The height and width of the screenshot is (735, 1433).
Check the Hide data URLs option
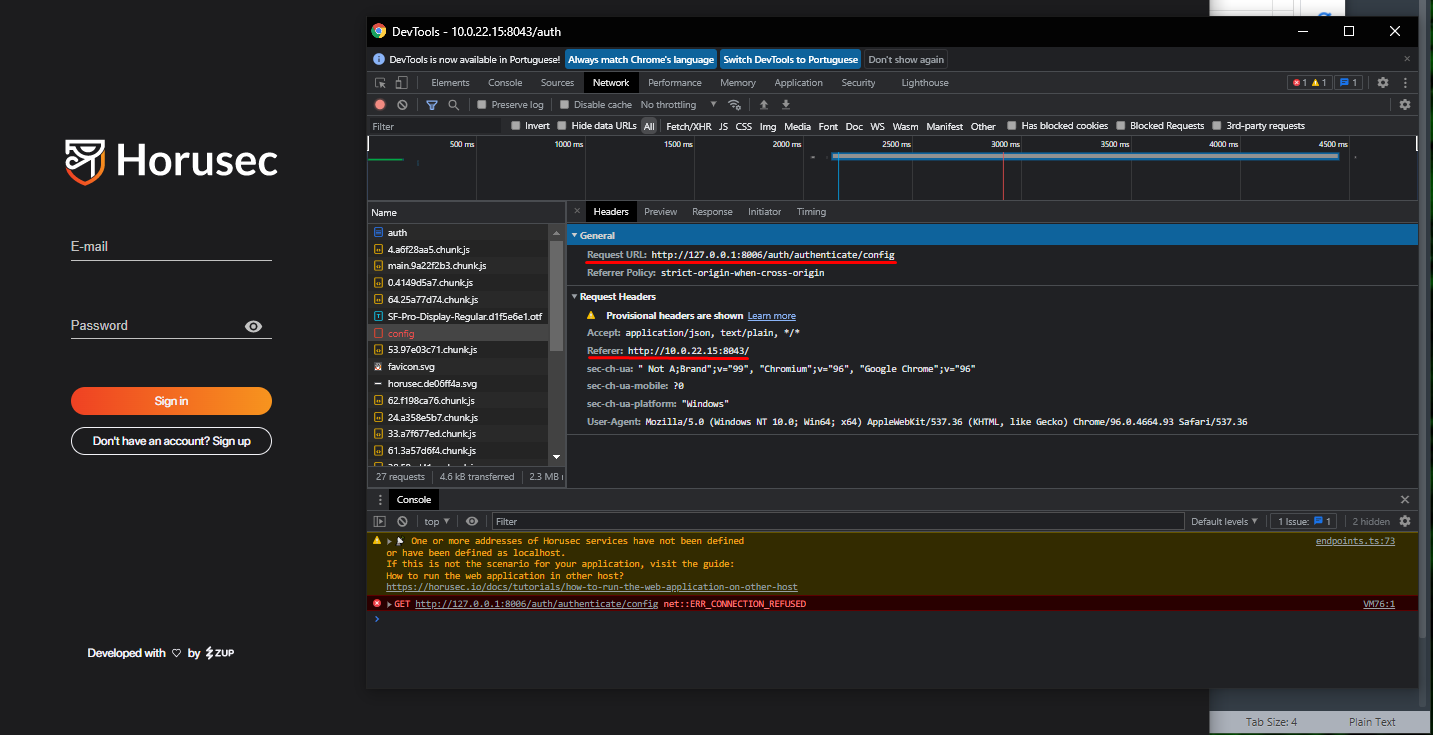point(560,126)
